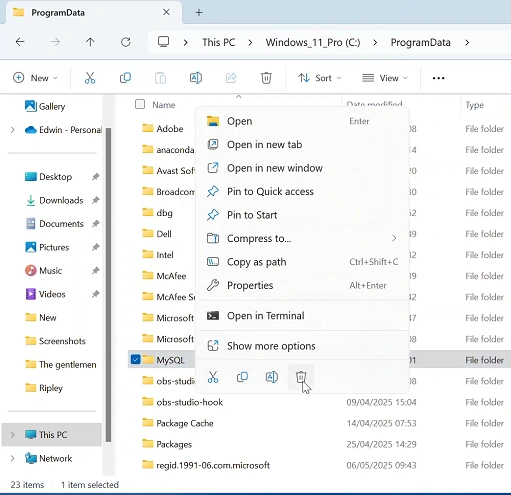
Task: Copy MySQL via context menu copy icon
Action: pos(242,377)
